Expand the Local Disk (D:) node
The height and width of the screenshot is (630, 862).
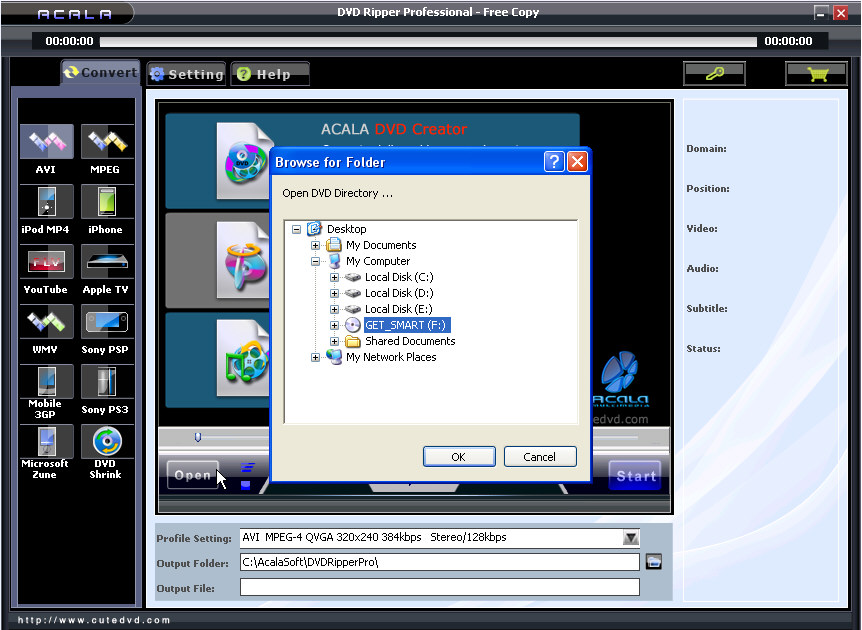[x=334, y=293]
